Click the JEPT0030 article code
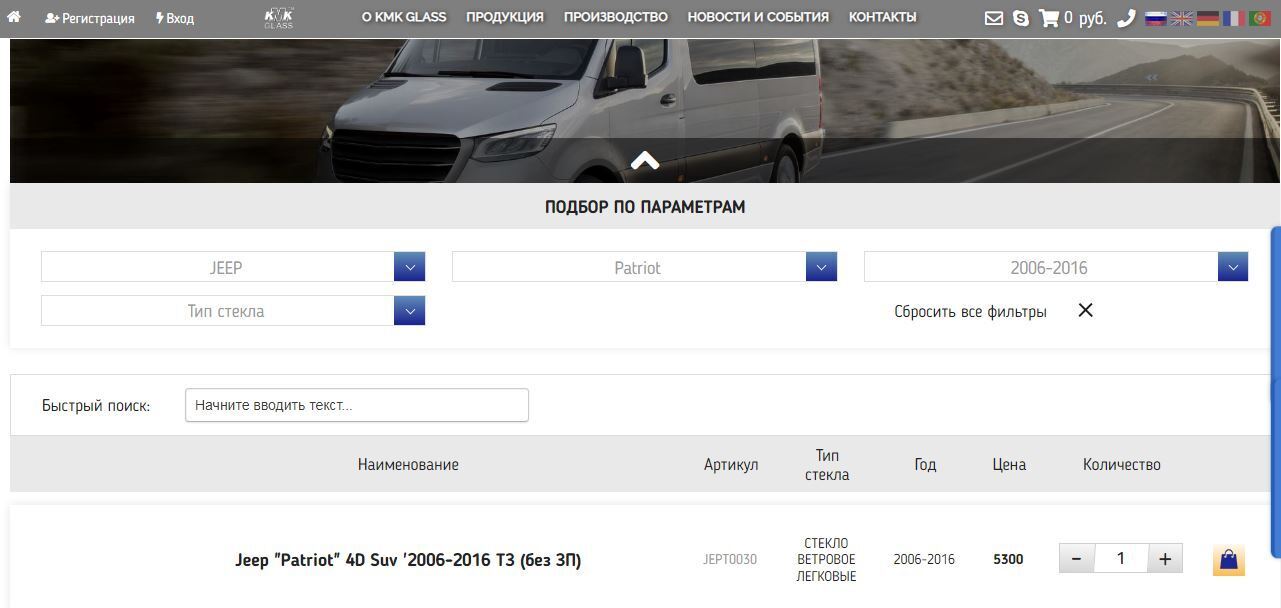 tap(730, 560)
